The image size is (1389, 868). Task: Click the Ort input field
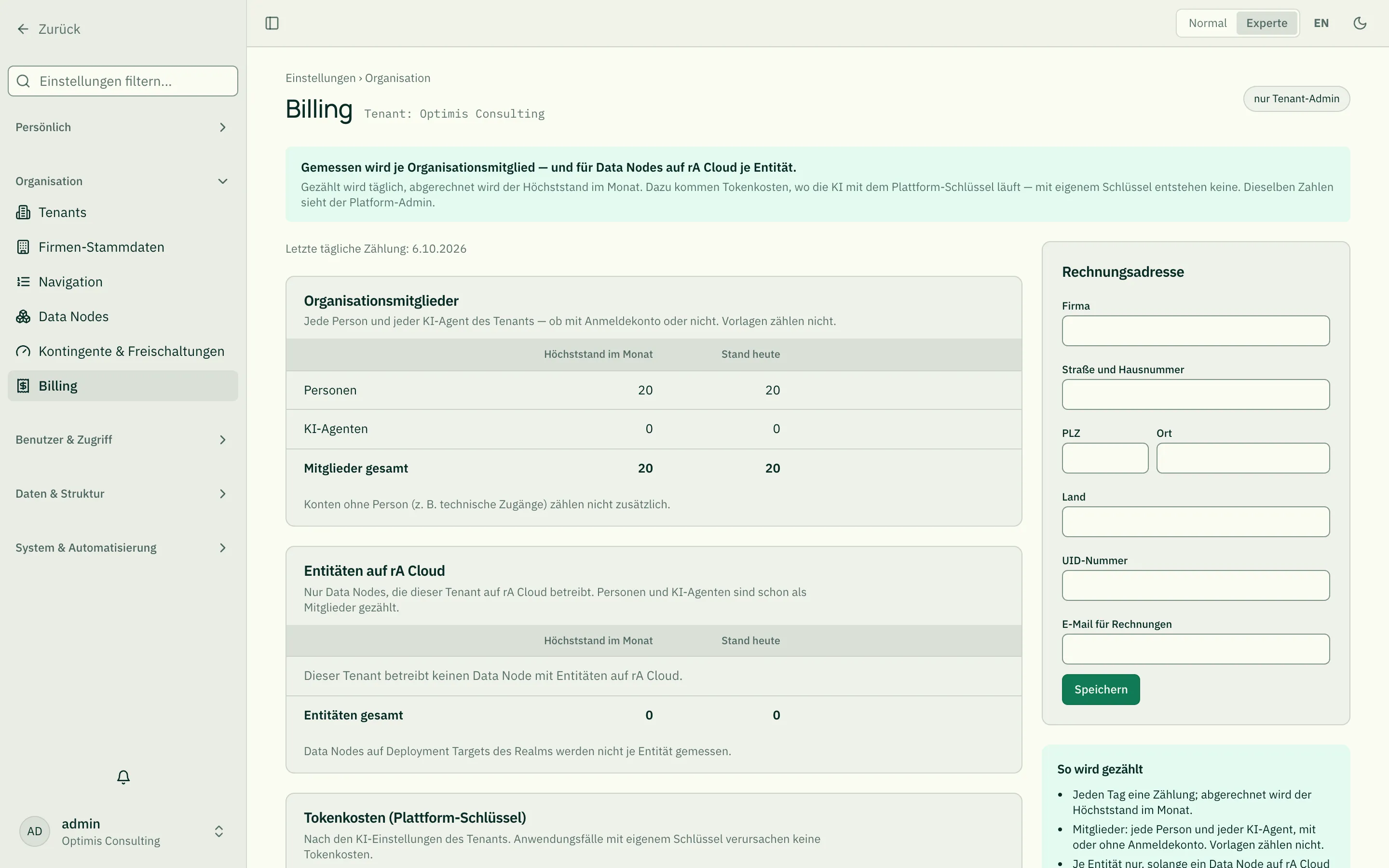tap(1243, 458)
